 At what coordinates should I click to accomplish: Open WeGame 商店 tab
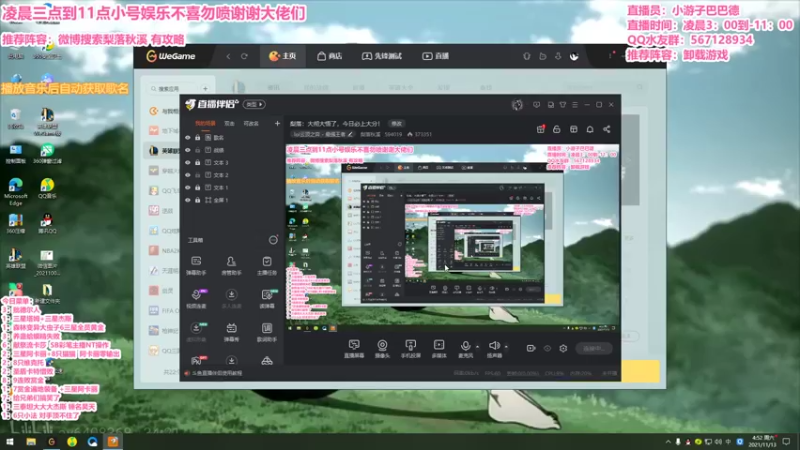pos(330,56)
